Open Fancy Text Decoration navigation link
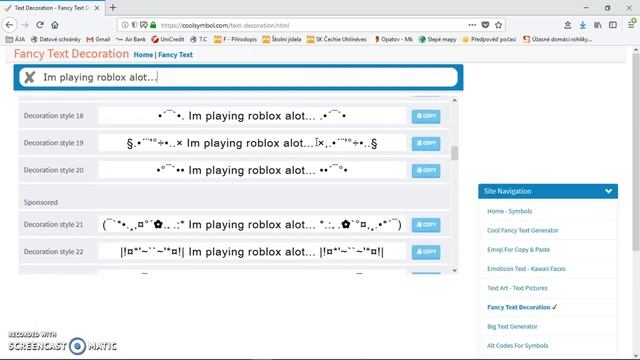This screenshot has width=640, height=360. point(522,307)
